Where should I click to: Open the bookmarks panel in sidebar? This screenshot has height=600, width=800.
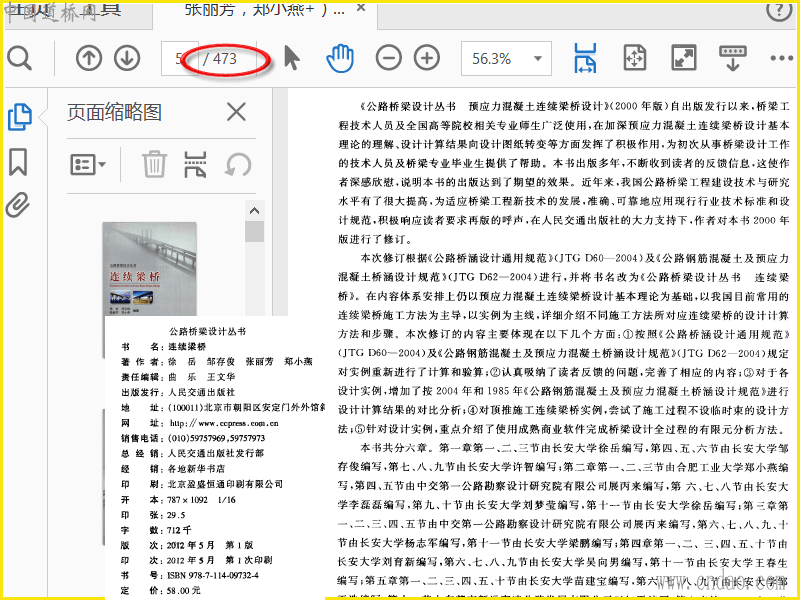click(x=18, y=162)
